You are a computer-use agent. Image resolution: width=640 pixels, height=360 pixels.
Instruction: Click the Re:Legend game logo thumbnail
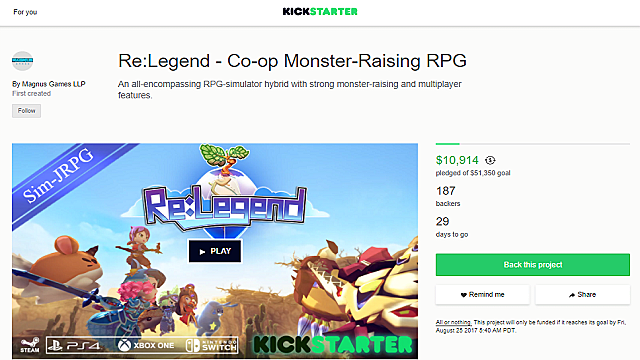tap(224, 204)
